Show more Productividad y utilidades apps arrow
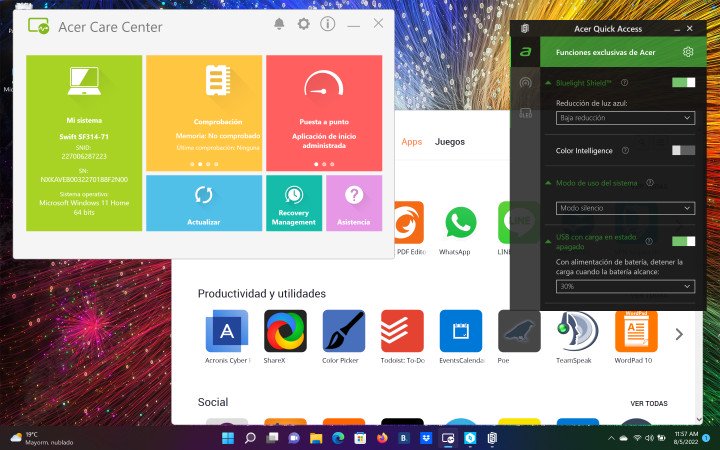The width and height of the screenshot is (720, 450). (x=679, y=334)
